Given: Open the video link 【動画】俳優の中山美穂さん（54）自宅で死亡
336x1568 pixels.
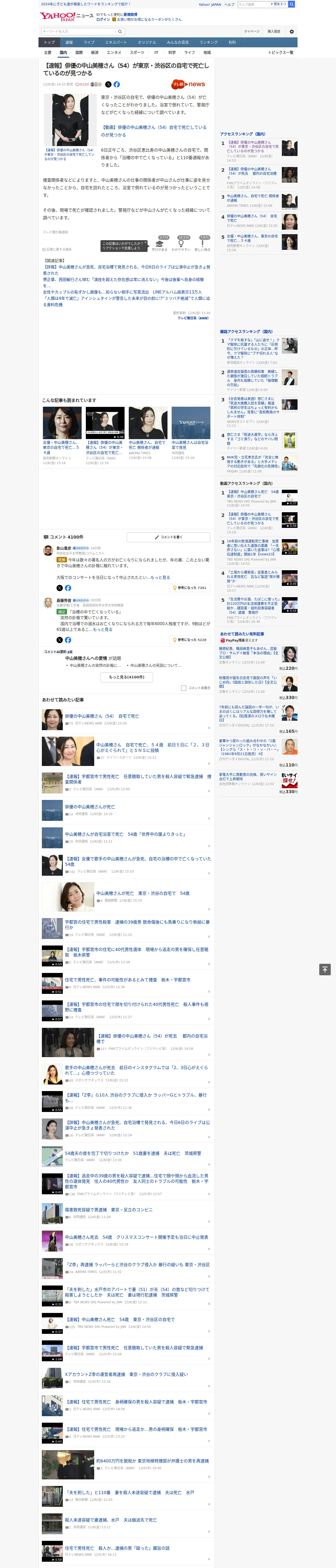Looking at the screenshot, I should (154, 131).
